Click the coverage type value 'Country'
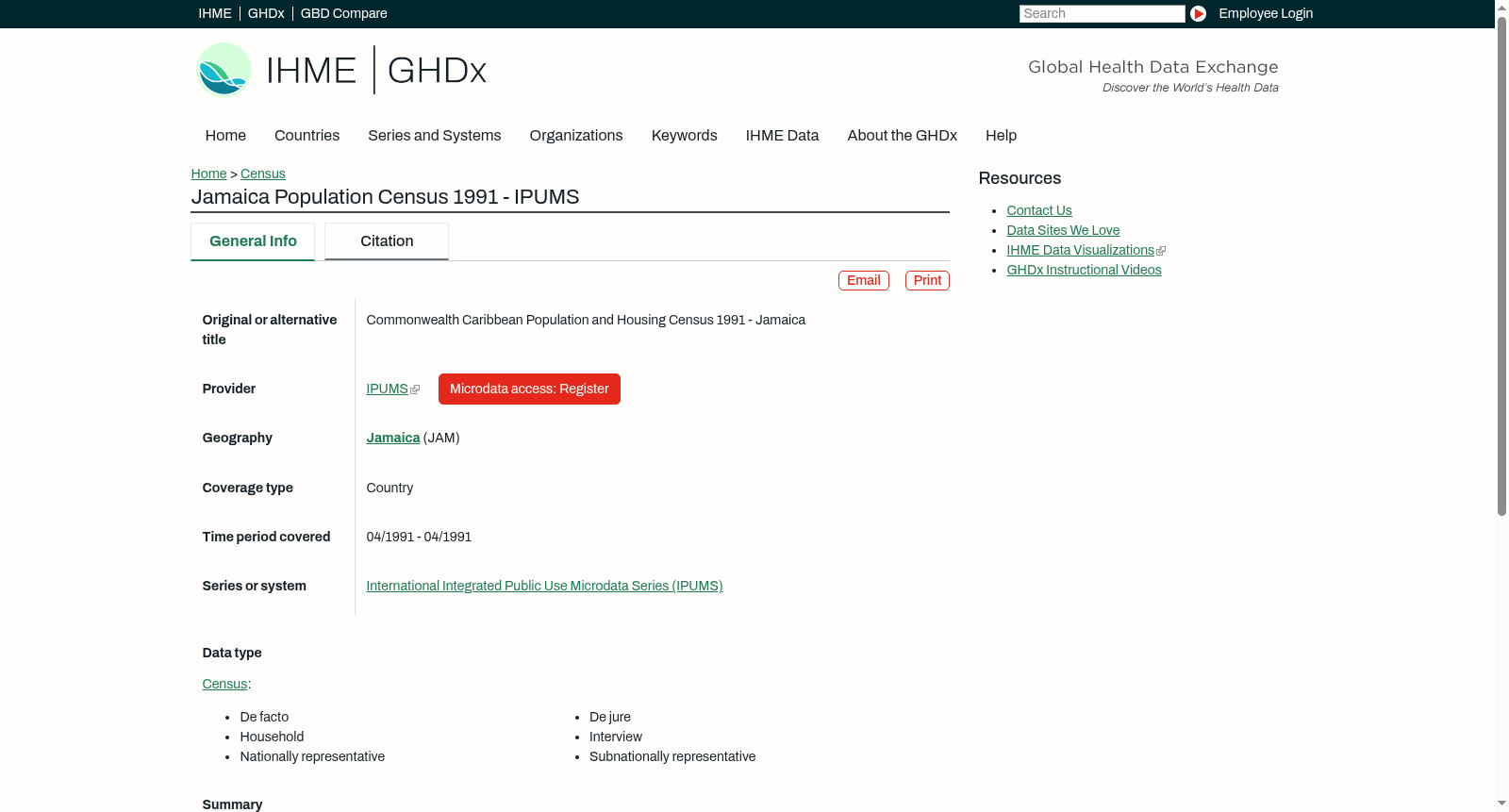 (390, 488)
